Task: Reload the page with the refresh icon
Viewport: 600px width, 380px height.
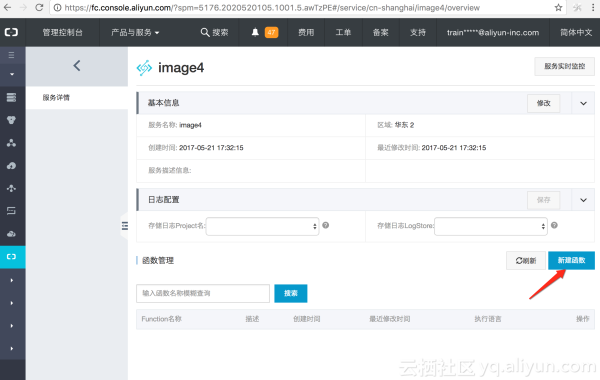Action: (39, 7)
